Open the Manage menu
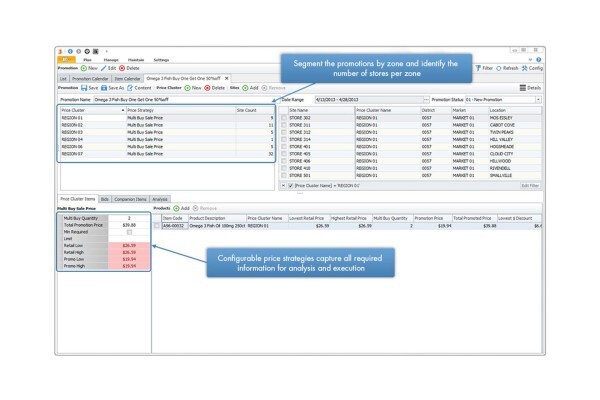This screenshot has width=600, height=400. 111,60
